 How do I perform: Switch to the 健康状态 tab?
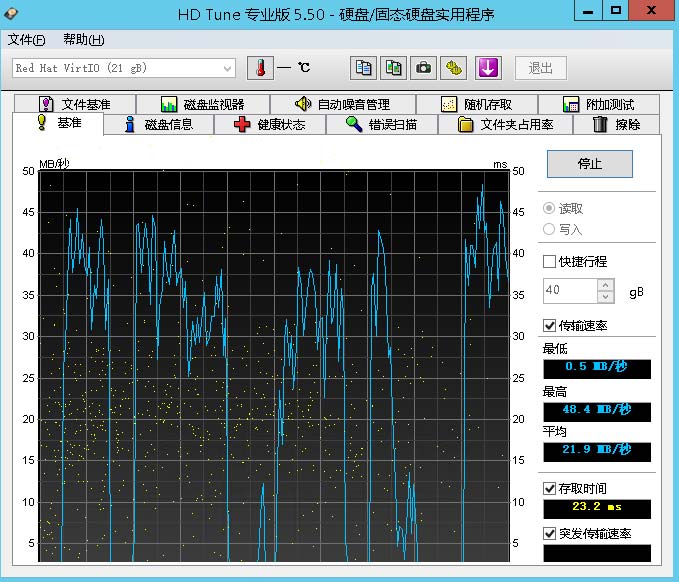click(x=270, y=125)
